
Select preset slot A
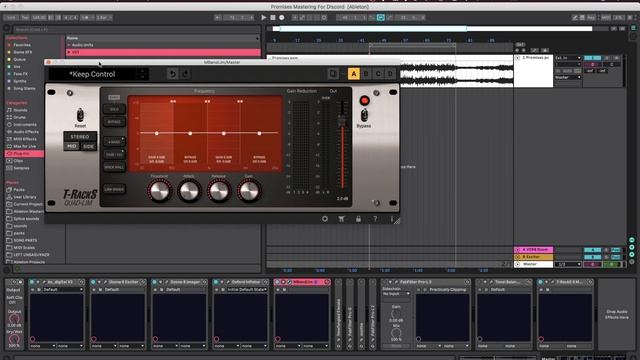click(x=353, y=74)
